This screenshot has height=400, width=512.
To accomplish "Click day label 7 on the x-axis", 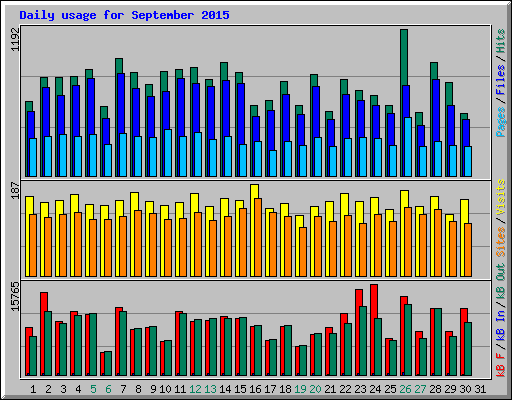I will [x=123, y=389].
